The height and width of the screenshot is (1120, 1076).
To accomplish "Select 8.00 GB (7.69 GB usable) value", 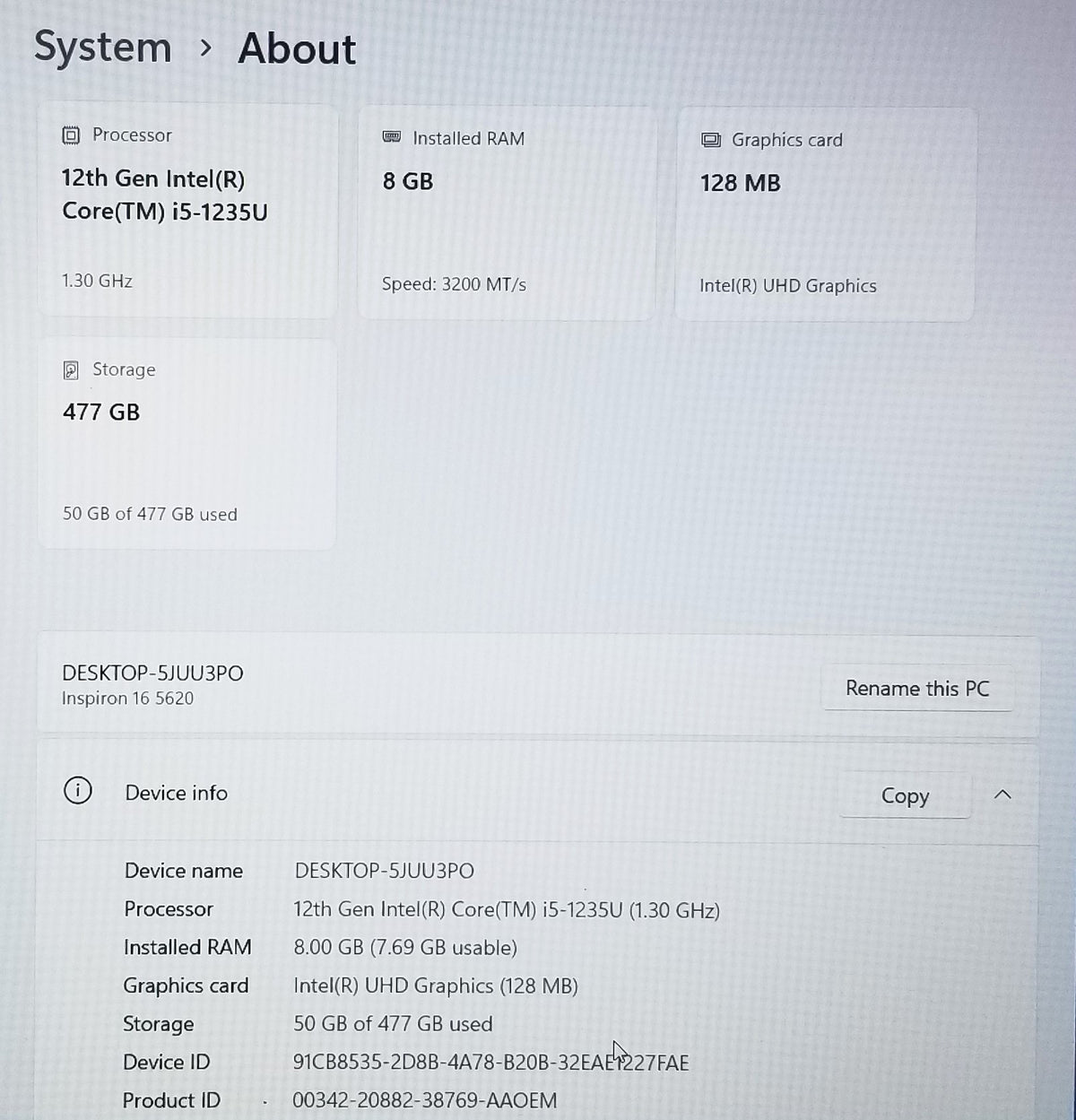I will click(405, 948).
